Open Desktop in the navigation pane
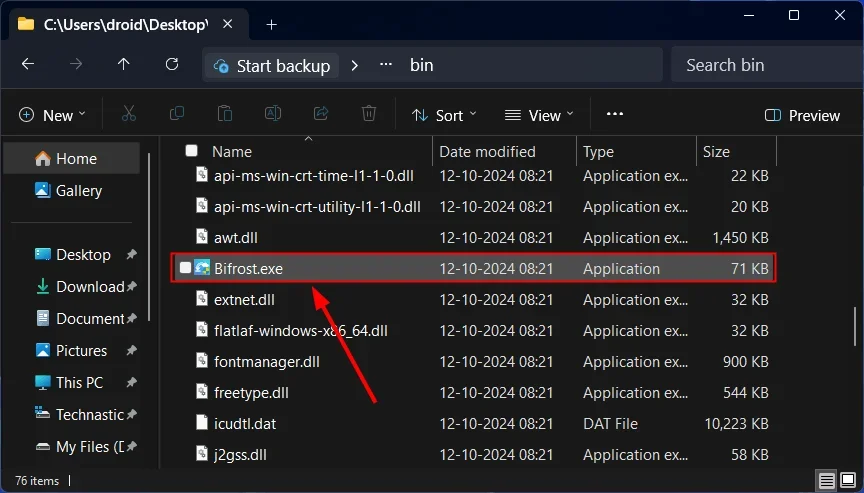 [x=72, y=255]
